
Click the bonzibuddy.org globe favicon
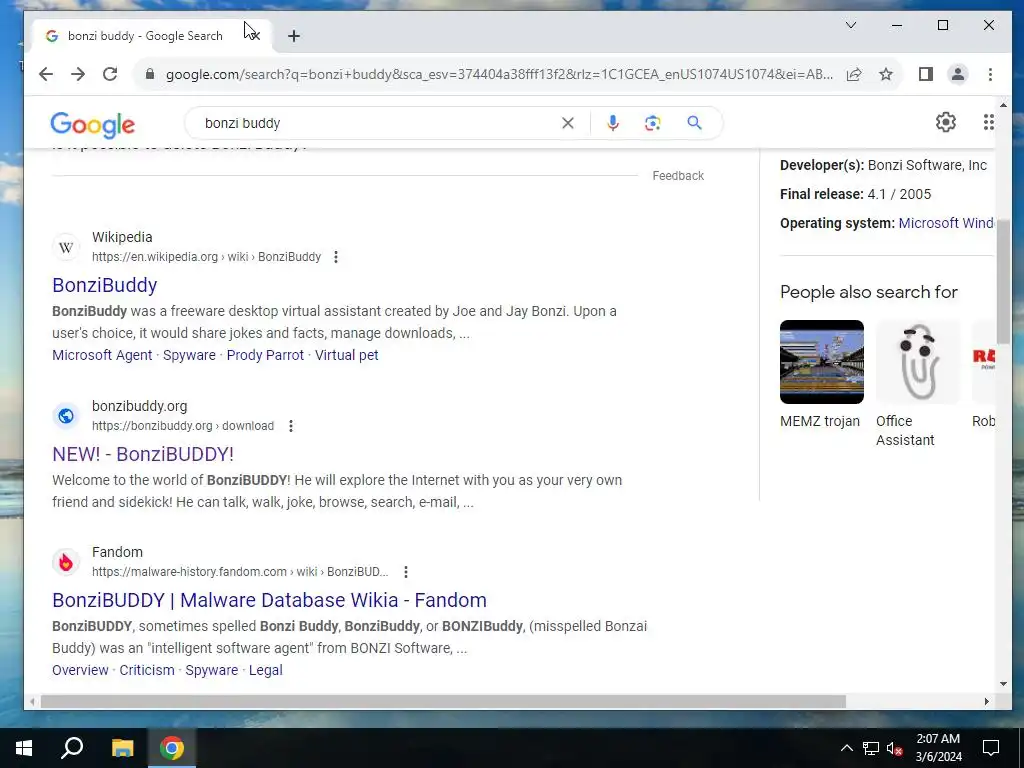click(x=66, y=416)
